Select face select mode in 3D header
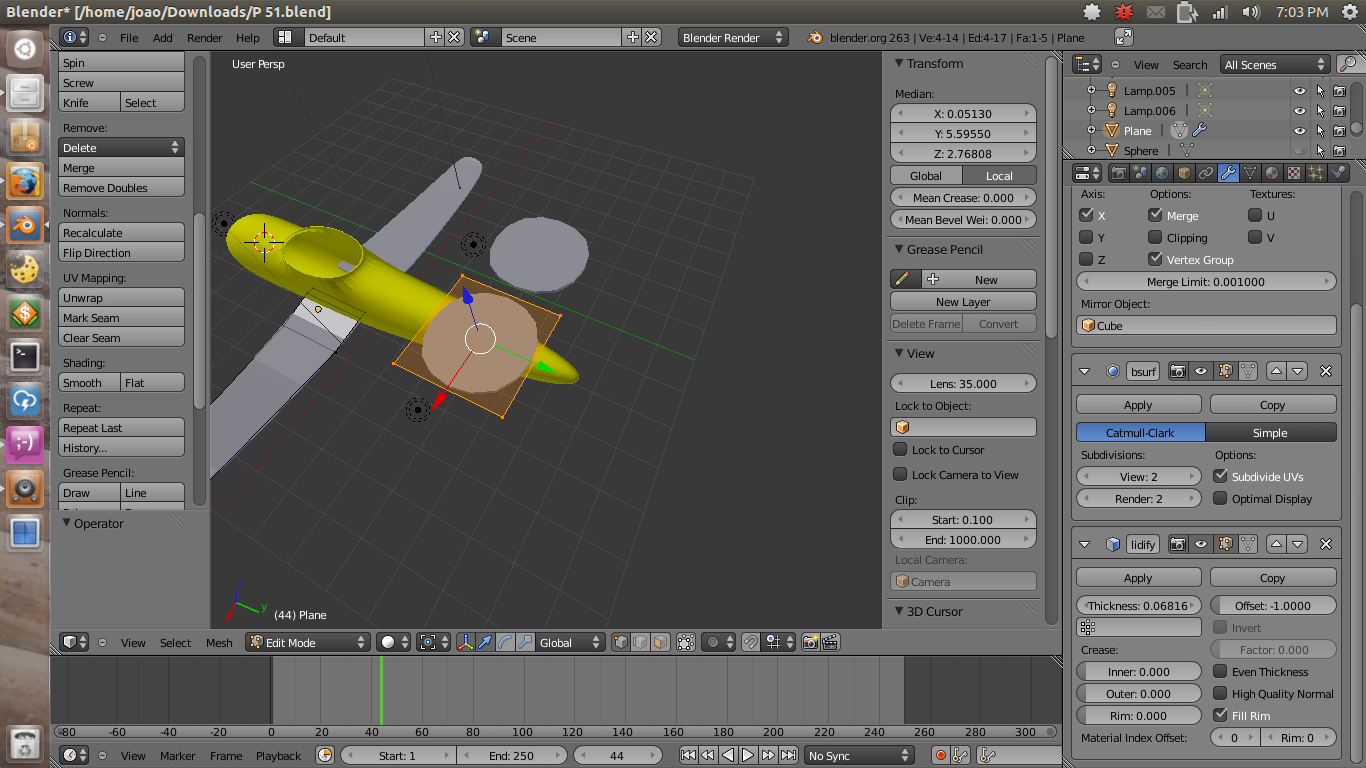Viewport: 1366px width, 768px height. (x=660, y=642)
